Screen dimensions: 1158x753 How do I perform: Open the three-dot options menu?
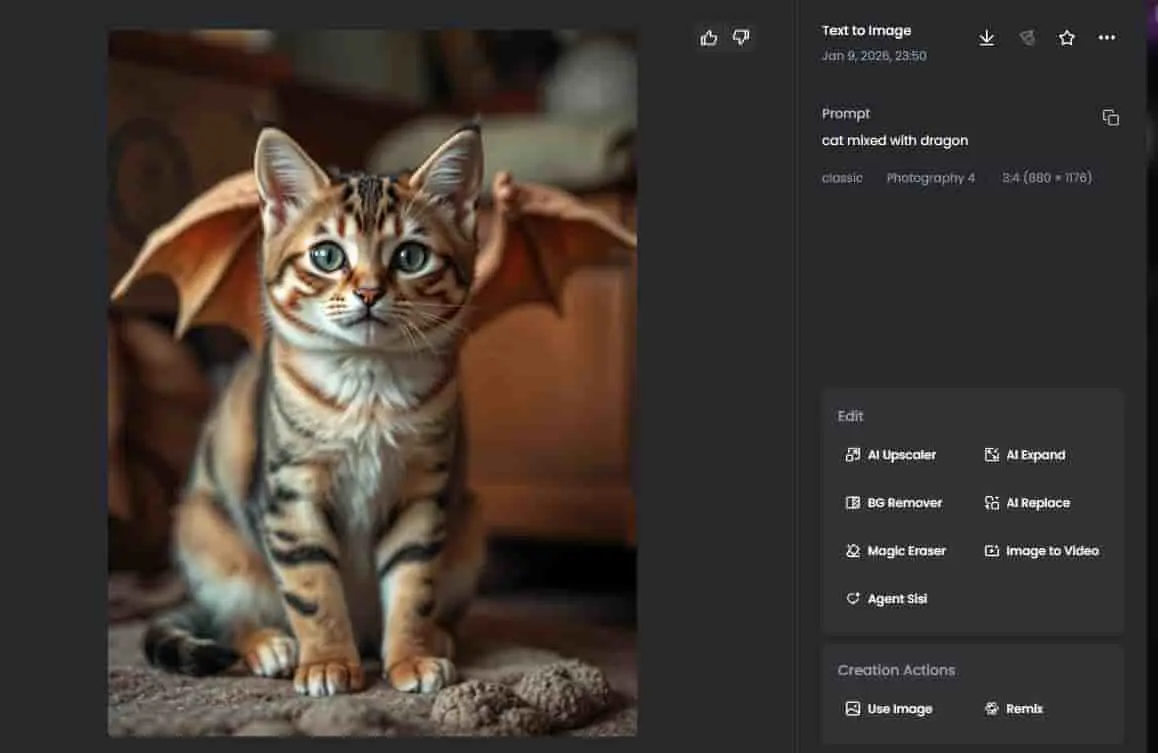coord(1106,37)
